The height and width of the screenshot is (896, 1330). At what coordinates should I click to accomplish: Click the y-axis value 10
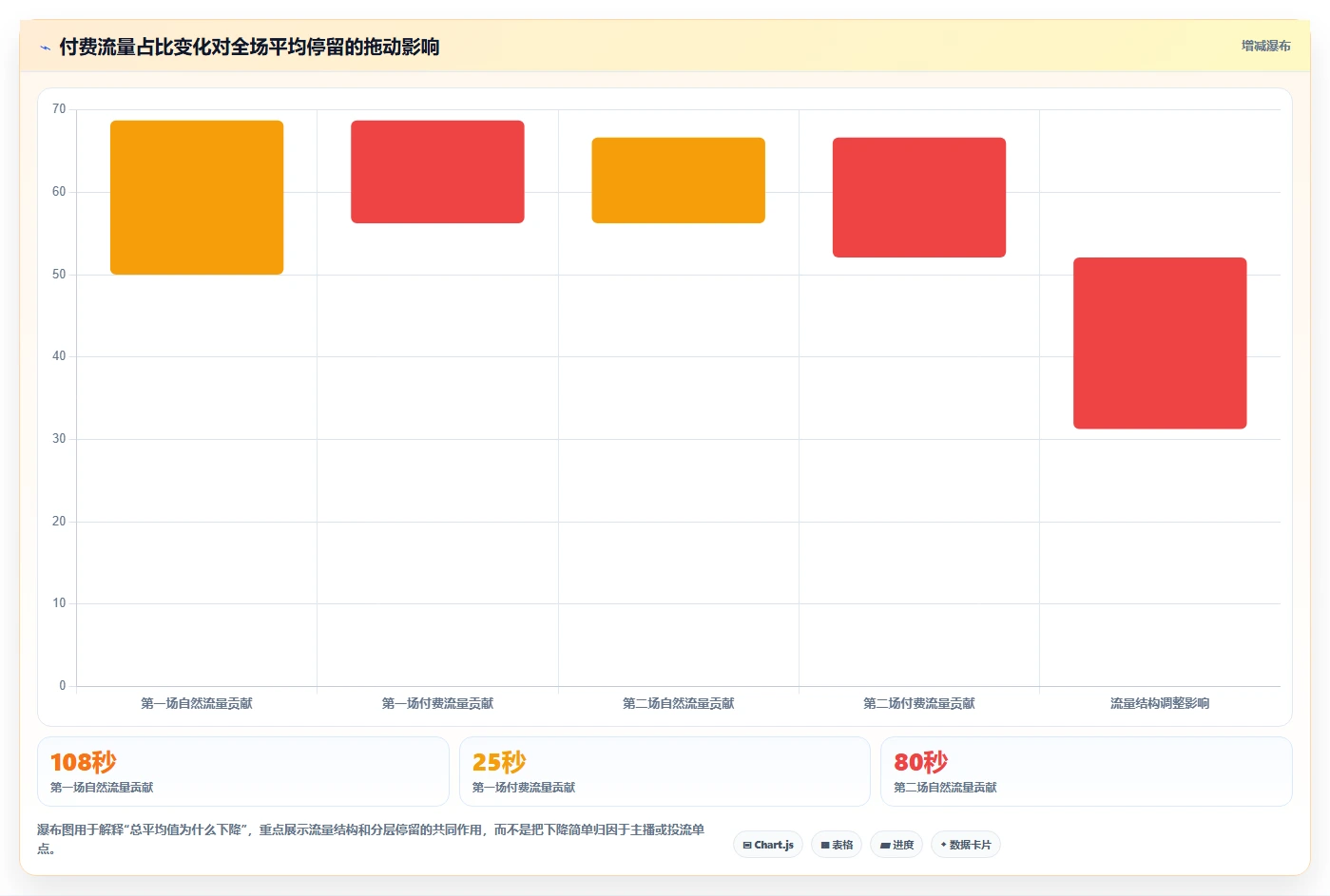[x=59, y=603]
